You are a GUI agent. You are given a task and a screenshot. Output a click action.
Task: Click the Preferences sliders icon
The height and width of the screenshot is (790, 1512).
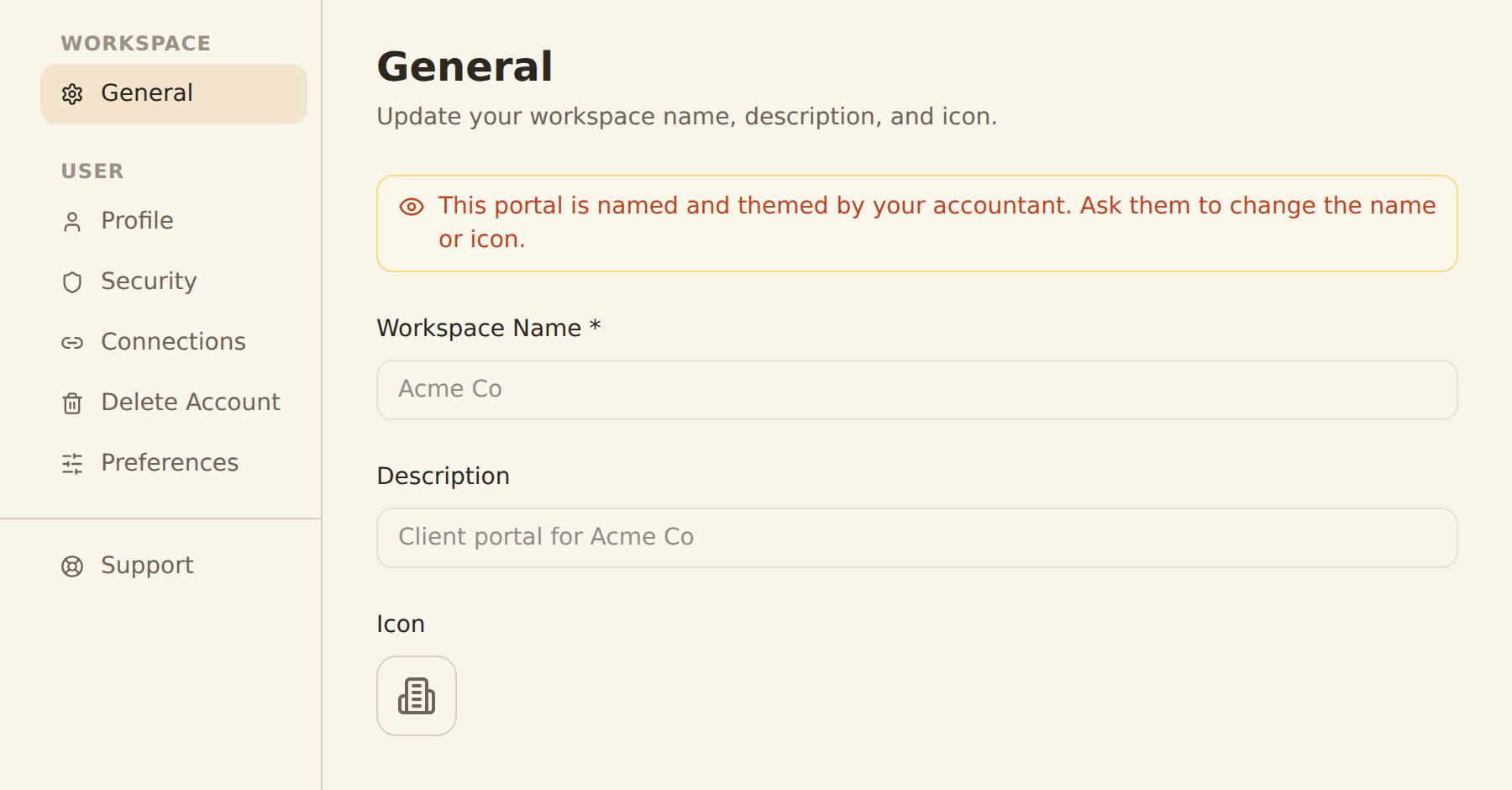tap(72, 464)
